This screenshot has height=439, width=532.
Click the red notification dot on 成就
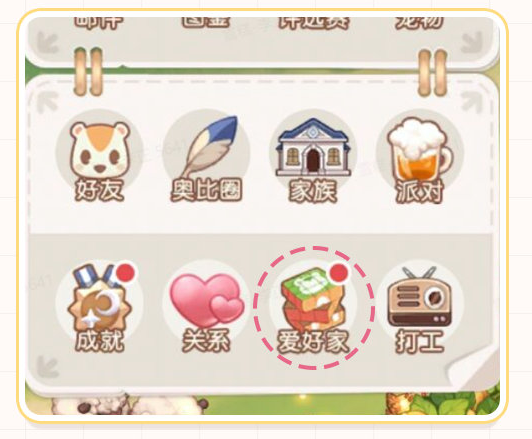tap(126, 273)
